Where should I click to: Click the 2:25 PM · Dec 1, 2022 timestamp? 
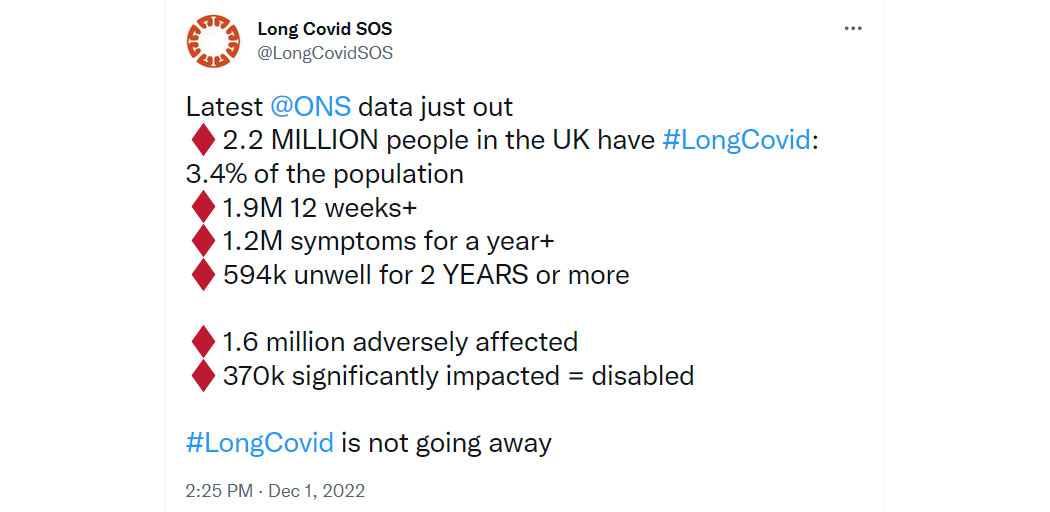(x=275, y=491)
